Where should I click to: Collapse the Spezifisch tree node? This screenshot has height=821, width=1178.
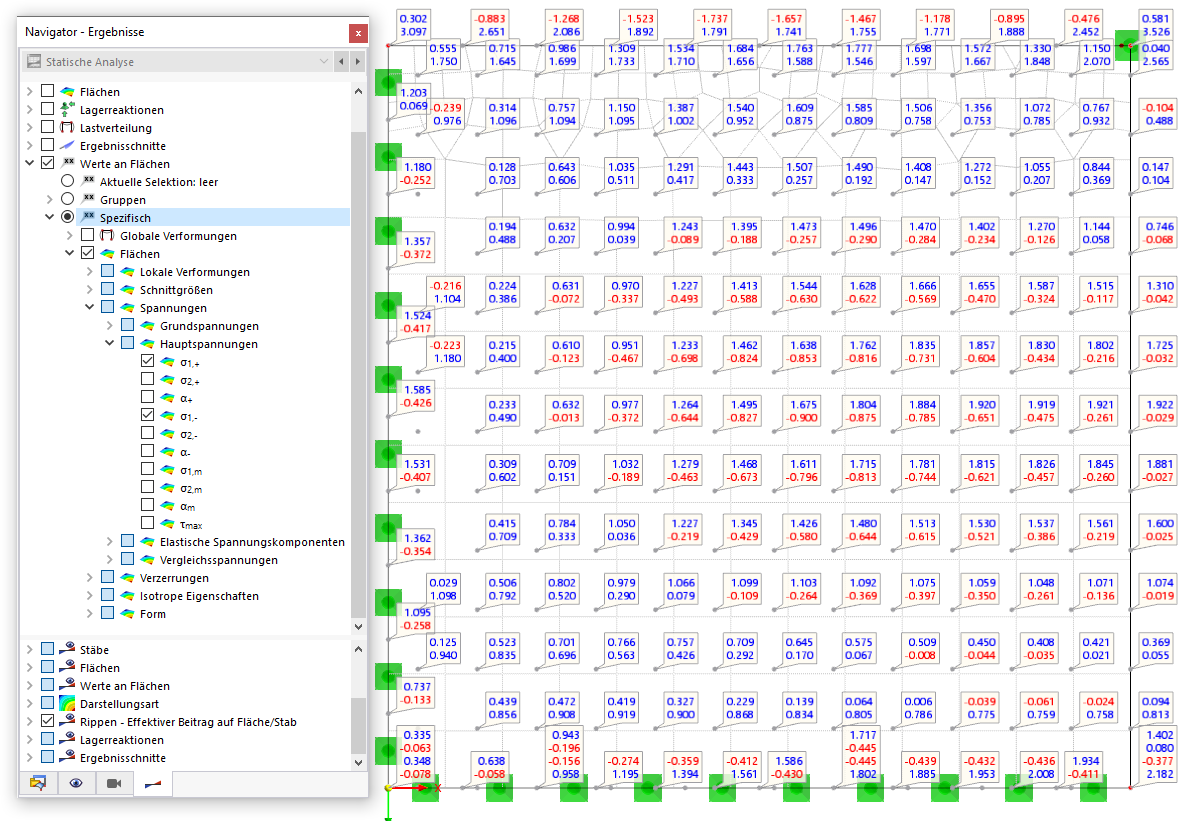[50, 217]
